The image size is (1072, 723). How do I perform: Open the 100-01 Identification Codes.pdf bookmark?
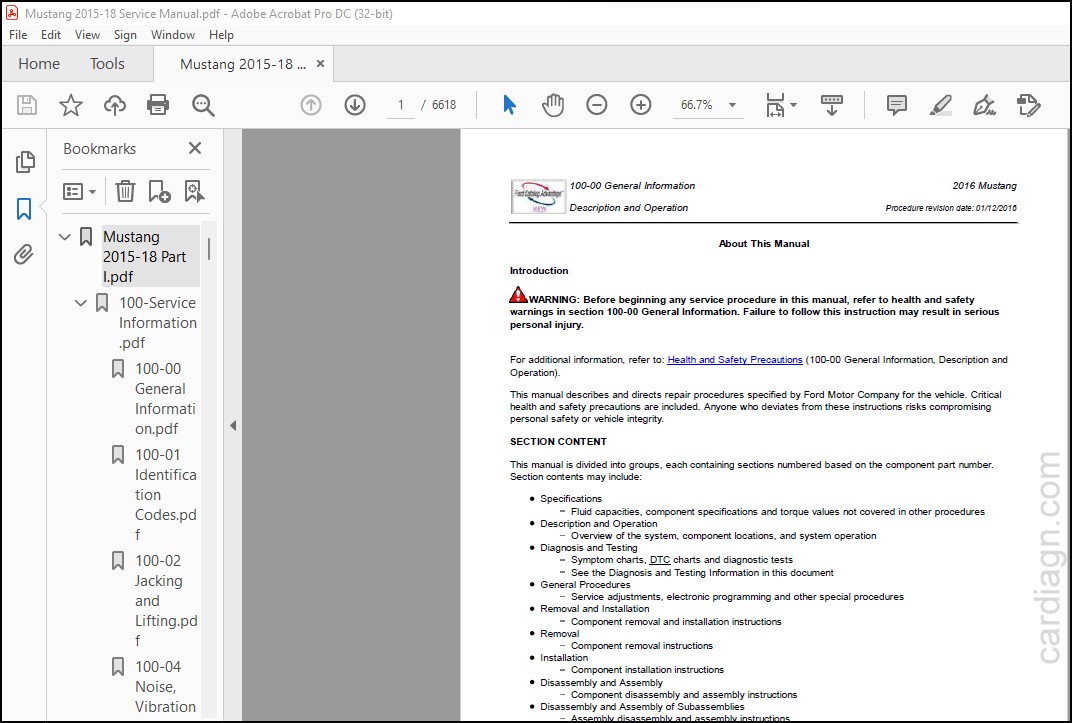point(165,495)
